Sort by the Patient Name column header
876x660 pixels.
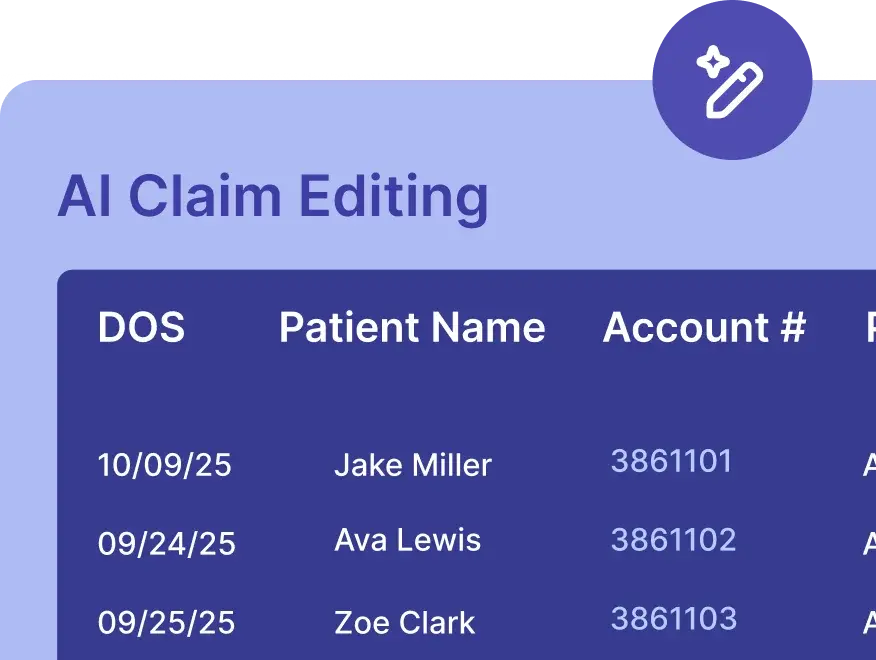coord(413,329)
